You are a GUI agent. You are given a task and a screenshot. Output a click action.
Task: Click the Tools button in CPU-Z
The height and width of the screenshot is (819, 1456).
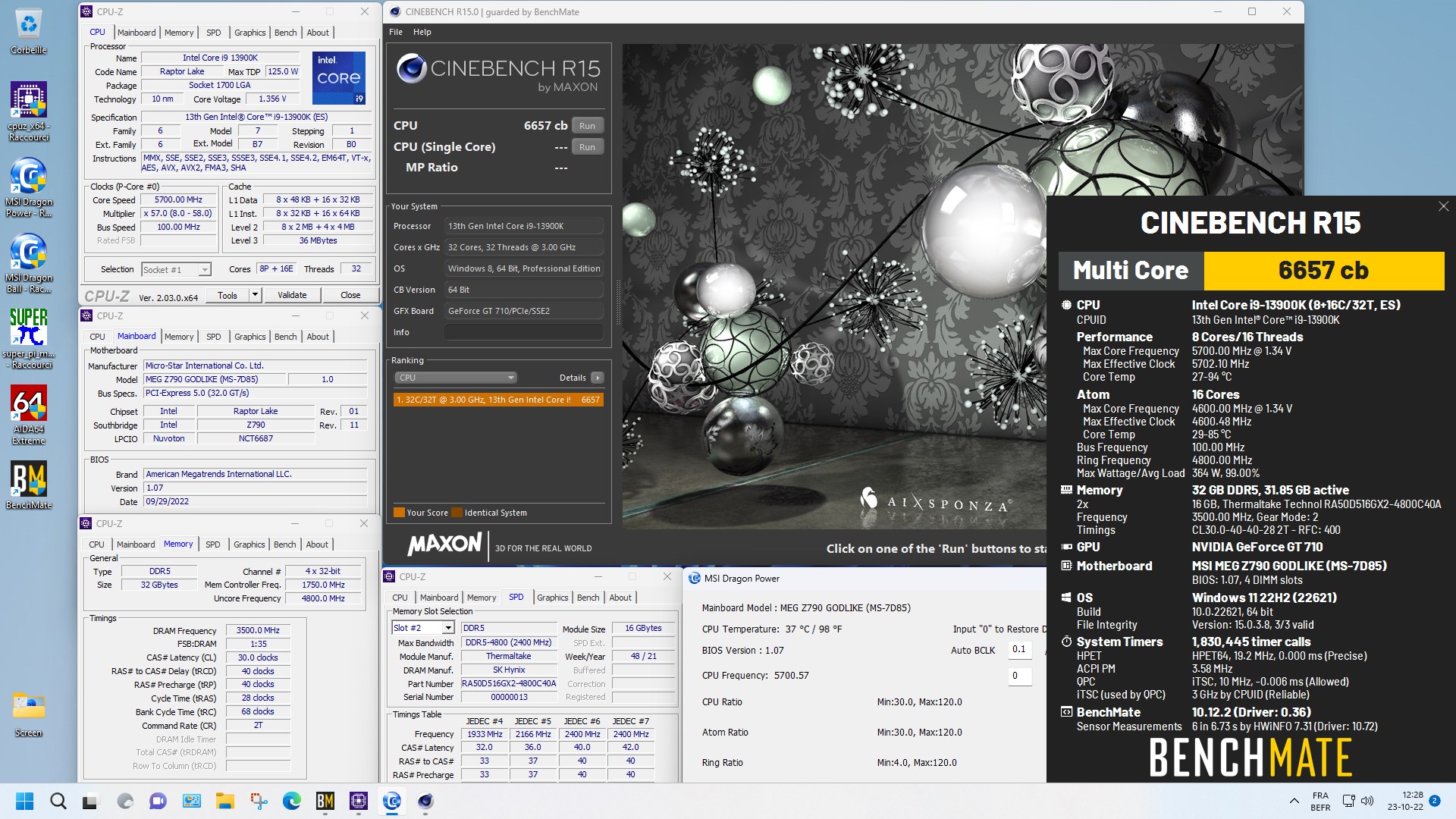[227, 295]
